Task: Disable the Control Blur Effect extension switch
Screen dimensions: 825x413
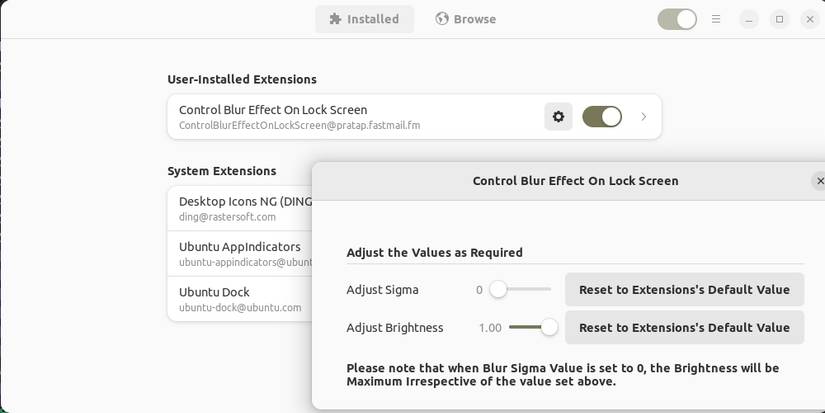Action: pyautogui.click(x=602, y=117)
